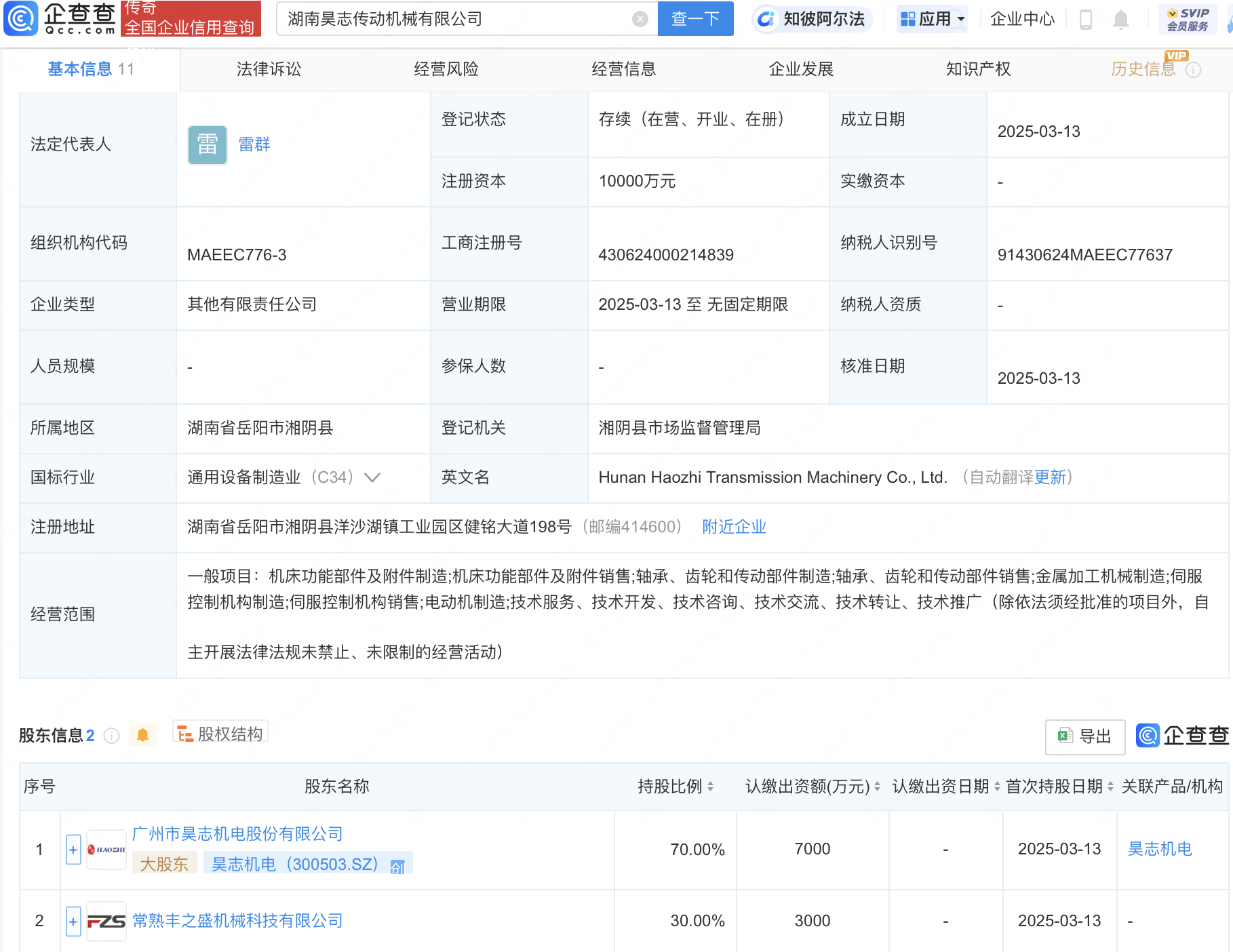Click the 广州市昊志机电 HAOZHI logo
The image size is (1233, 952).
tap(106, 850)
